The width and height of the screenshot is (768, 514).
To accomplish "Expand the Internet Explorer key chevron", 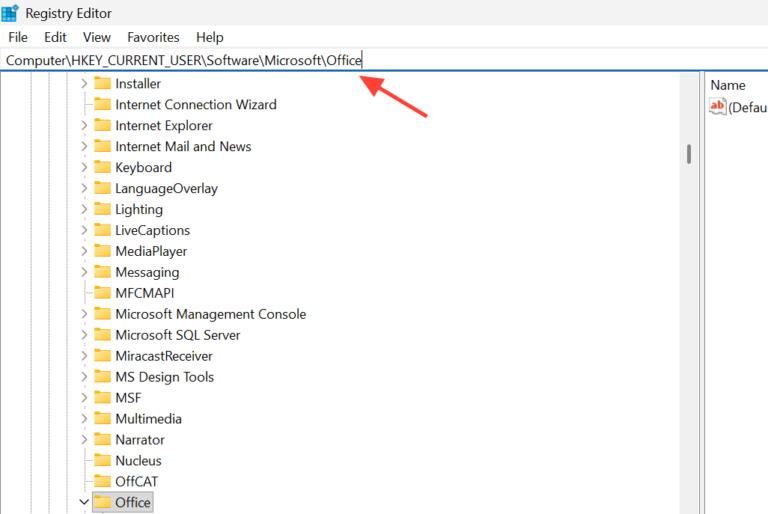I will [84, 126].
